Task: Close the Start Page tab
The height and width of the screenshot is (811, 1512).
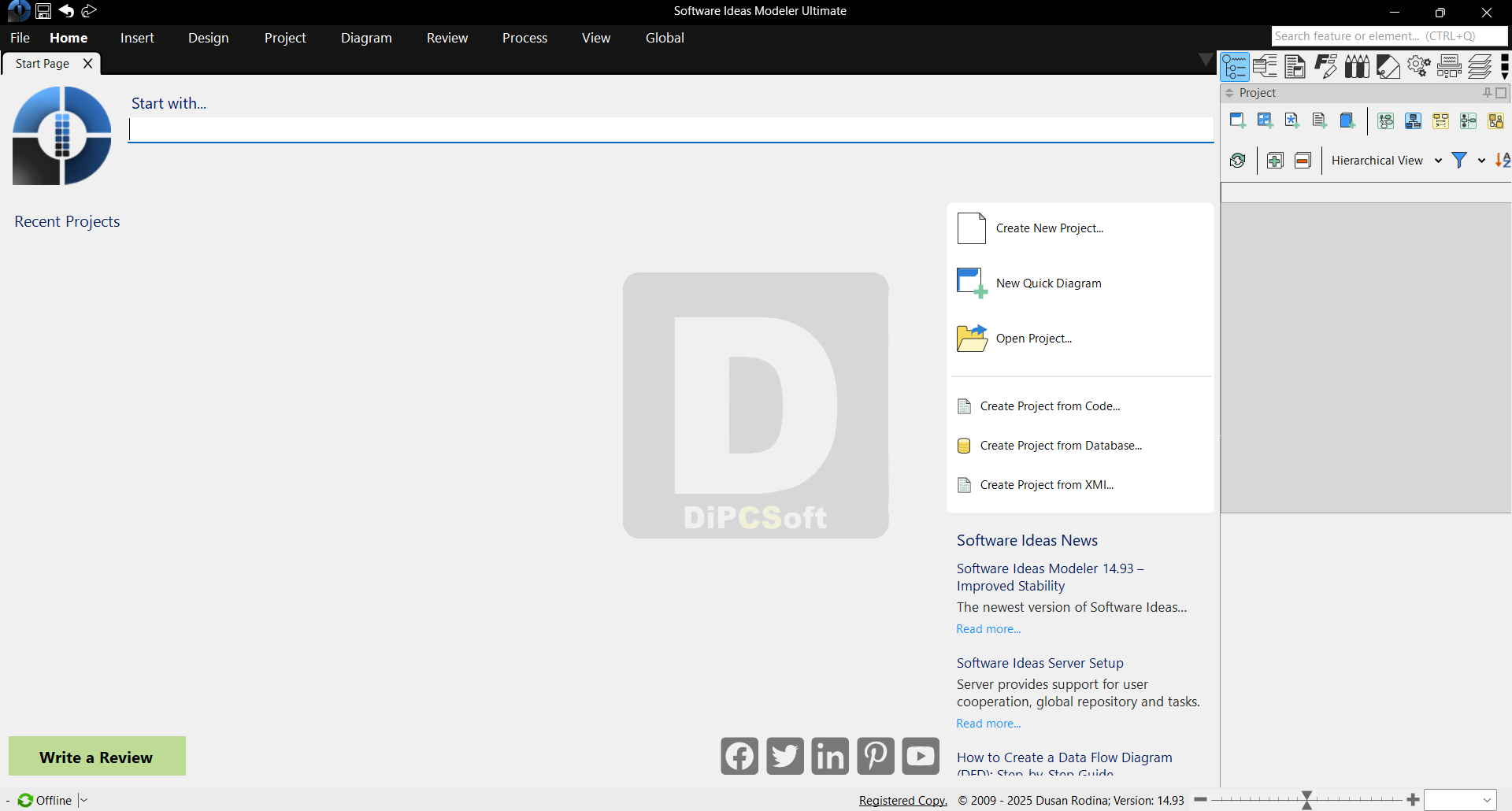Action: 88,64
